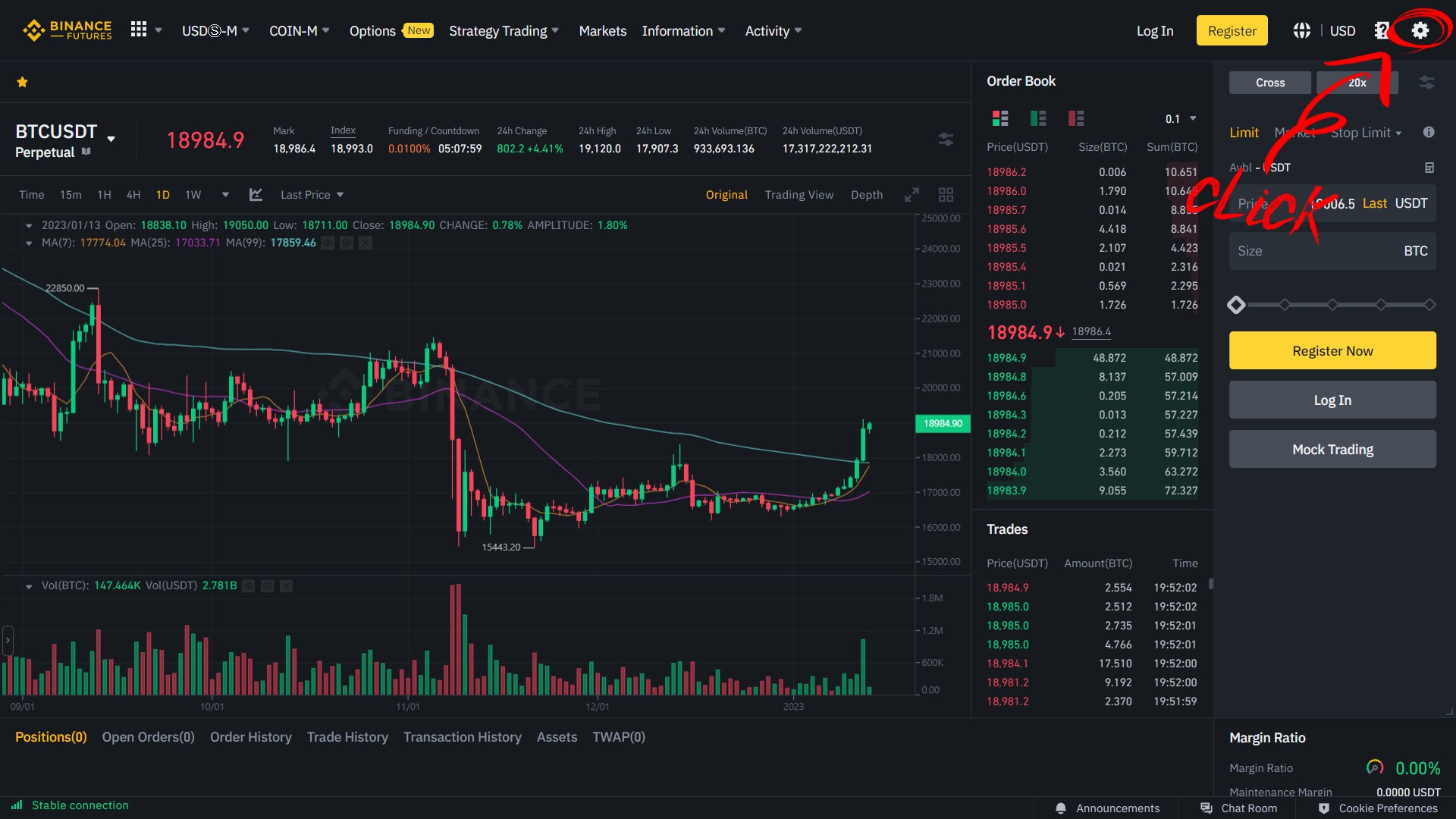
Task: Open Cookie Preferences in footer
Action: point(1378,808)
